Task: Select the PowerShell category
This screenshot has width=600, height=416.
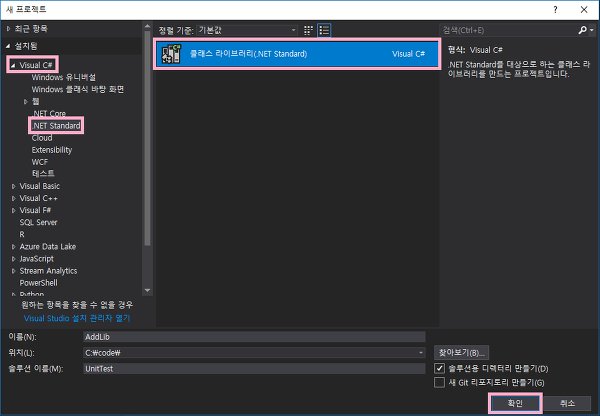Action: click(38, 283)
